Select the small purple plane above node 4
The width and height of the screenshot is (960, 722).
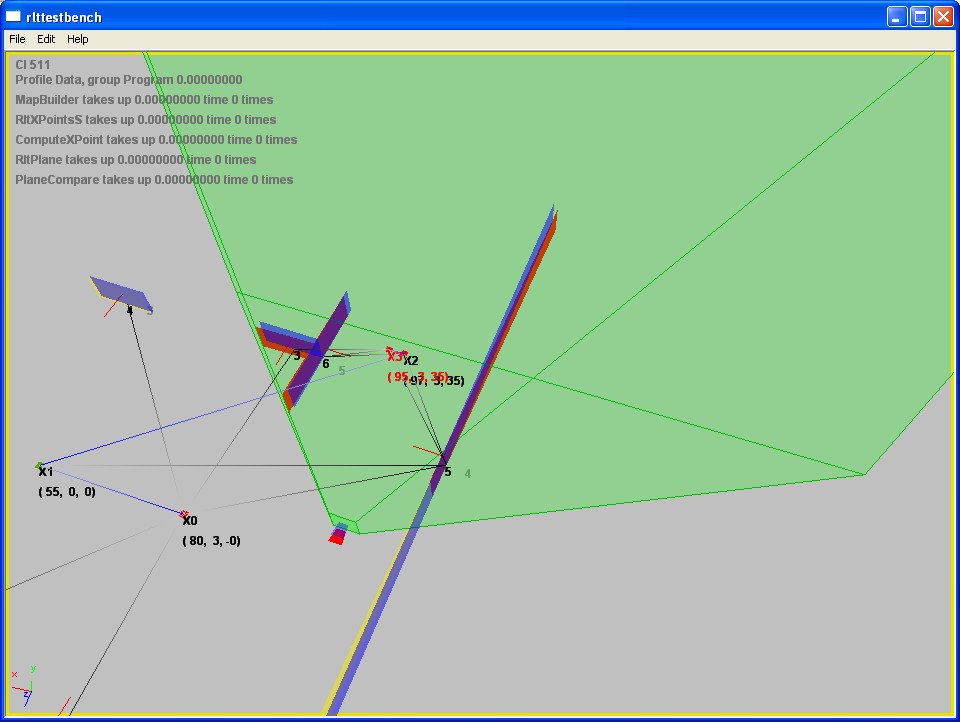tap(120, 293)
